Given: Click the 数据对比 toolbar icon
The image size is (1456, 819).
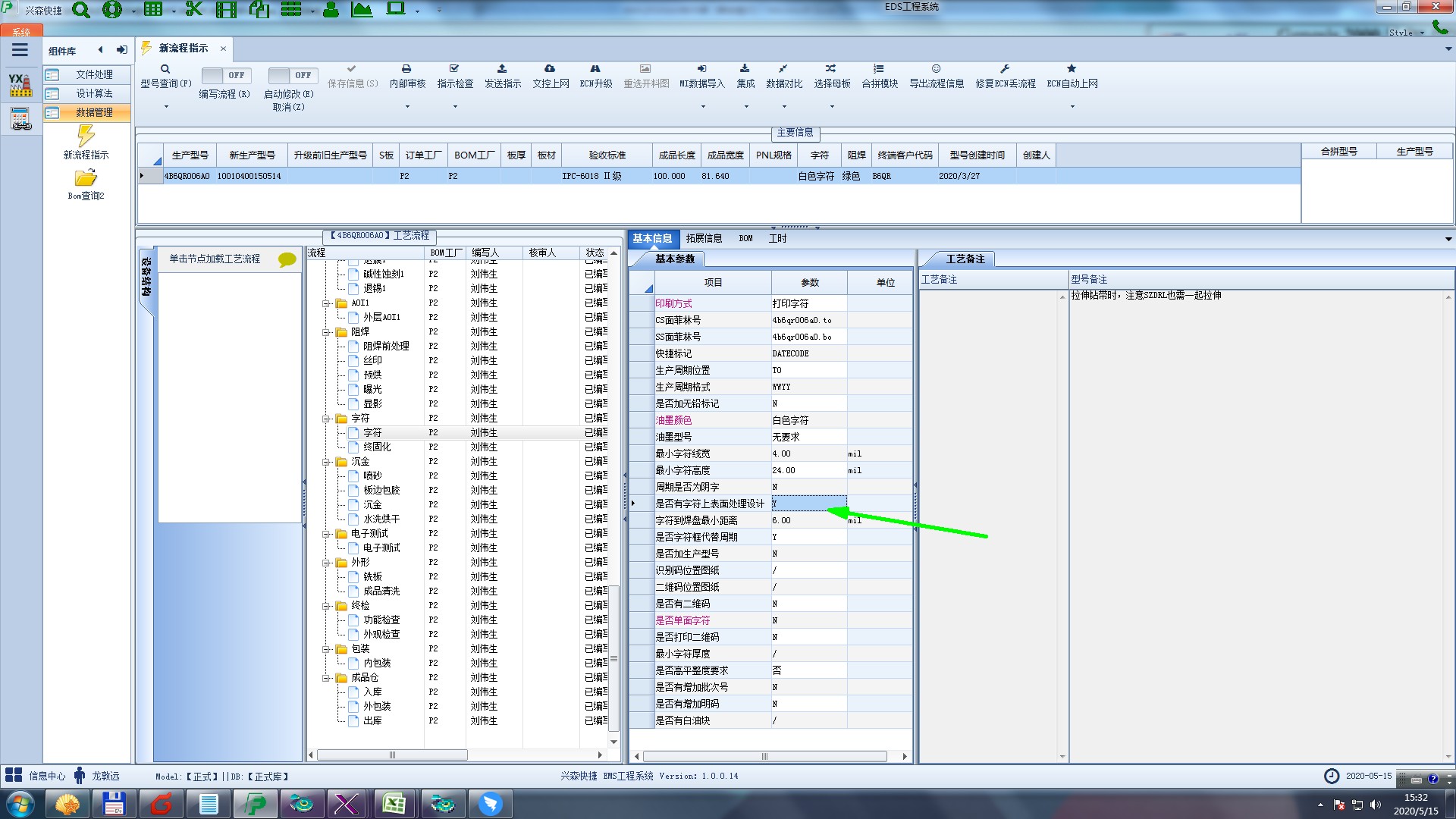Looking at the screenshot, I should coord(783,69).
